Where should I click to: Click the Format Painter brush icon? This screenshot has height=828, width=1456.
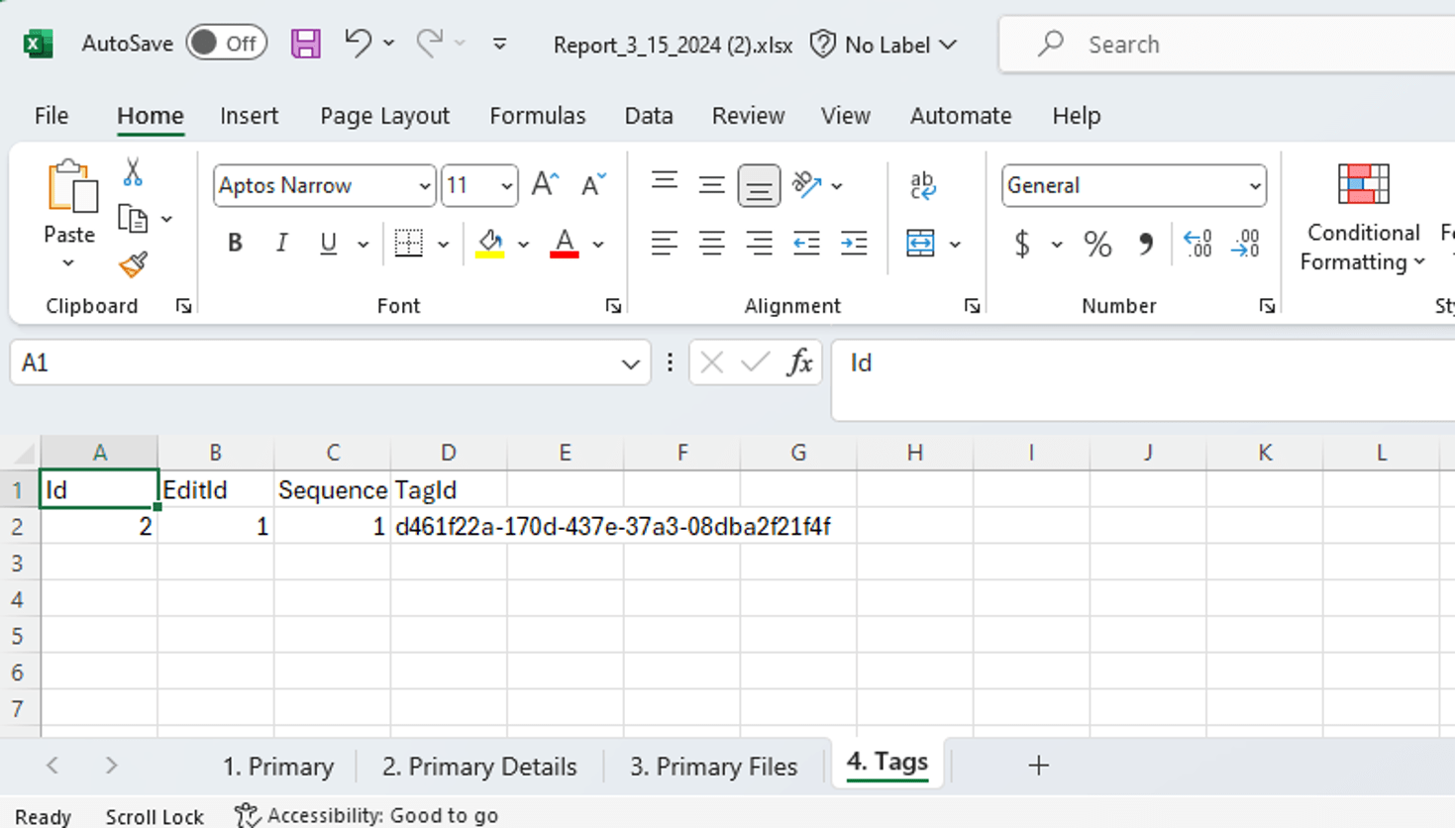point(133,264)
